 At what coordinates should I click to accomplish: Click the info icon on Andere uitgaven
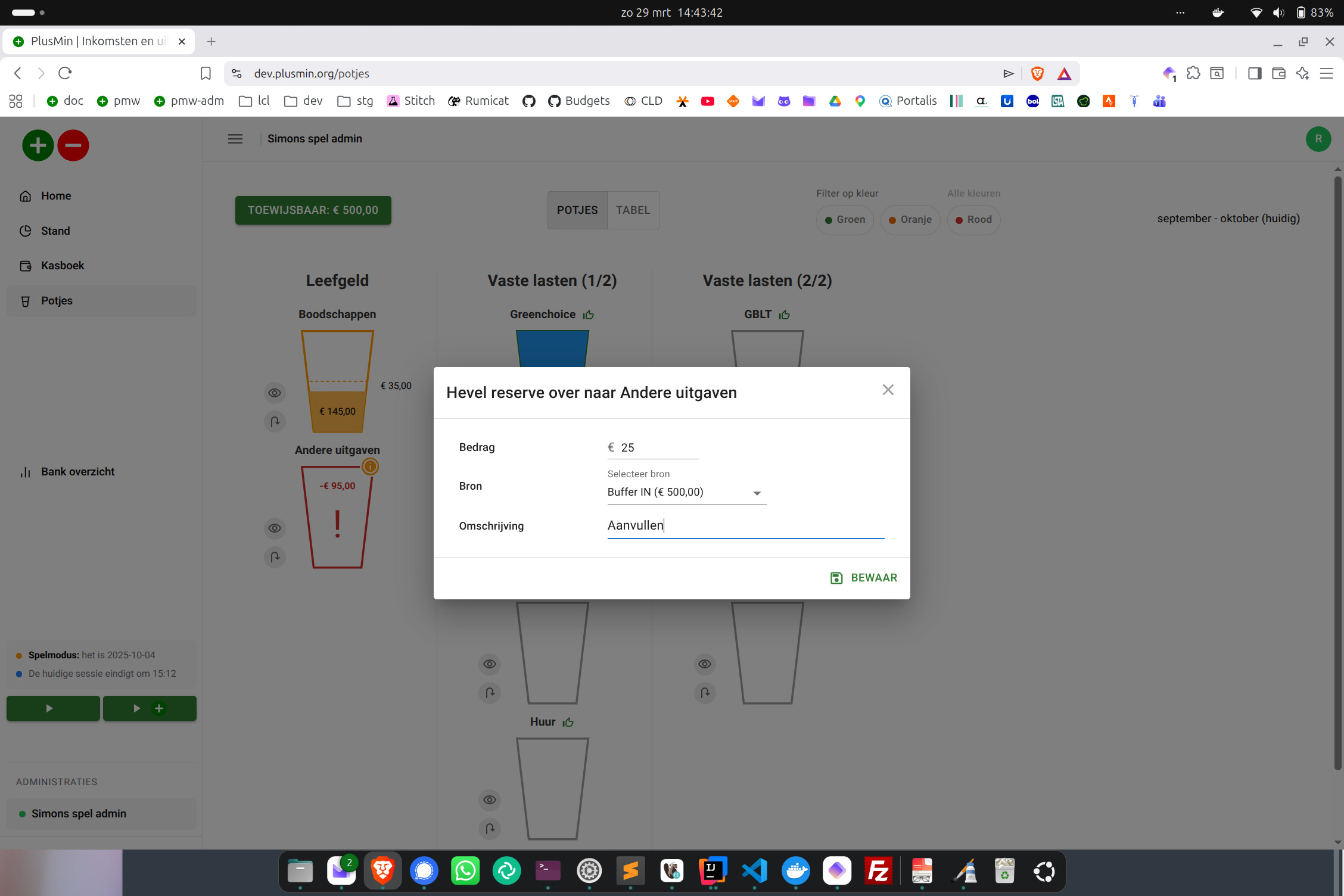click(x=370, y=466)
